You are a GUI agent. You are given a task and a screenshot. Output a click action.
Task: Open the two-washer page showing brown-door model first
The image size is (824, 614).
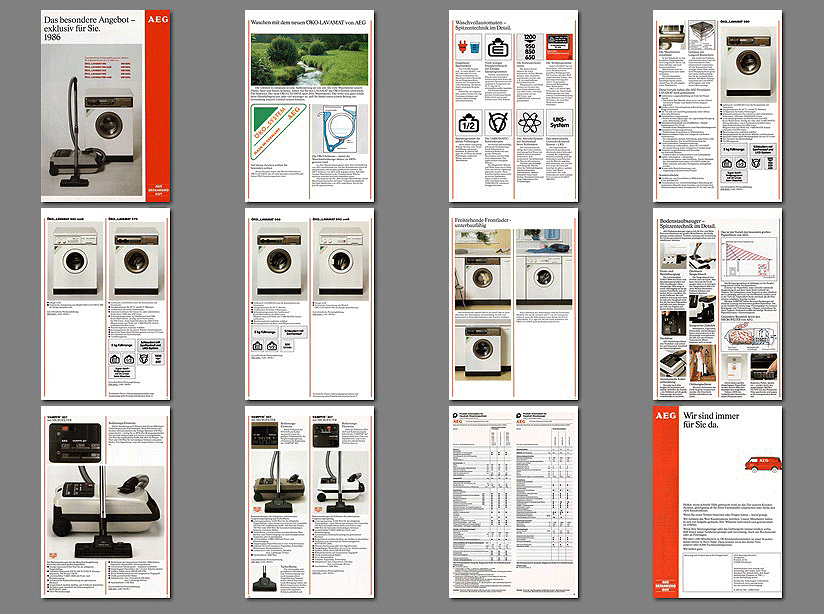coord(310,304)
